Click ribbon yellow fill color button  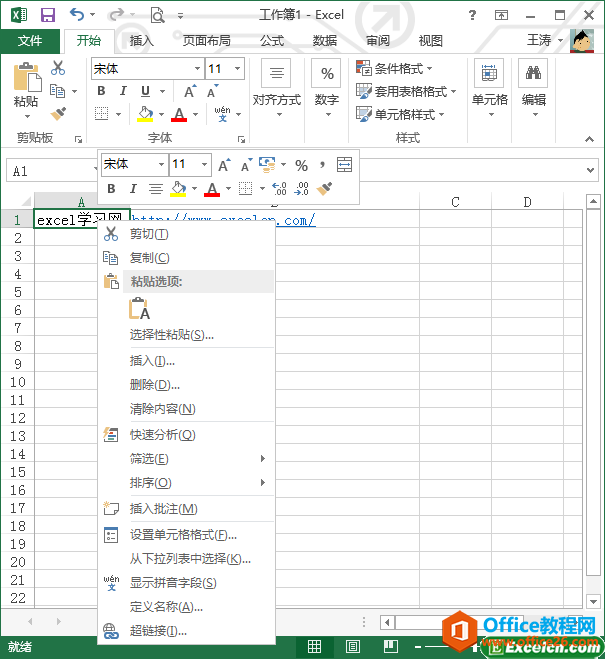[145, 114]
